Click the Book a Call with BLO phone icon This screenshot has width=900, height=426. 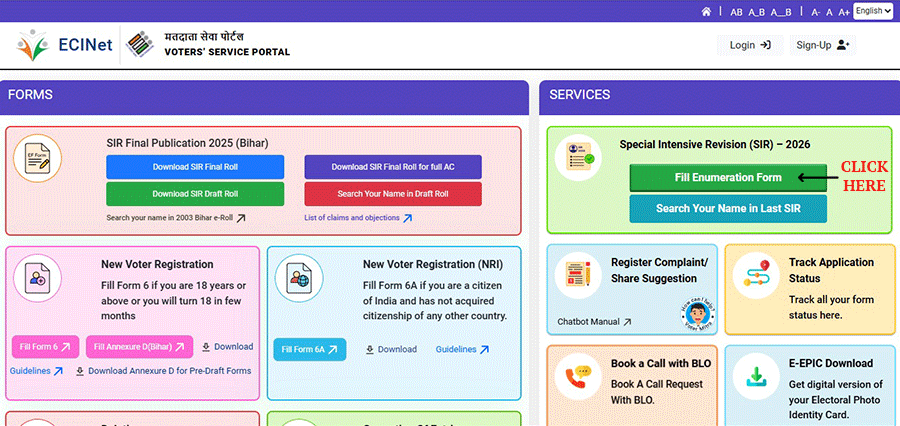(579, 377)
